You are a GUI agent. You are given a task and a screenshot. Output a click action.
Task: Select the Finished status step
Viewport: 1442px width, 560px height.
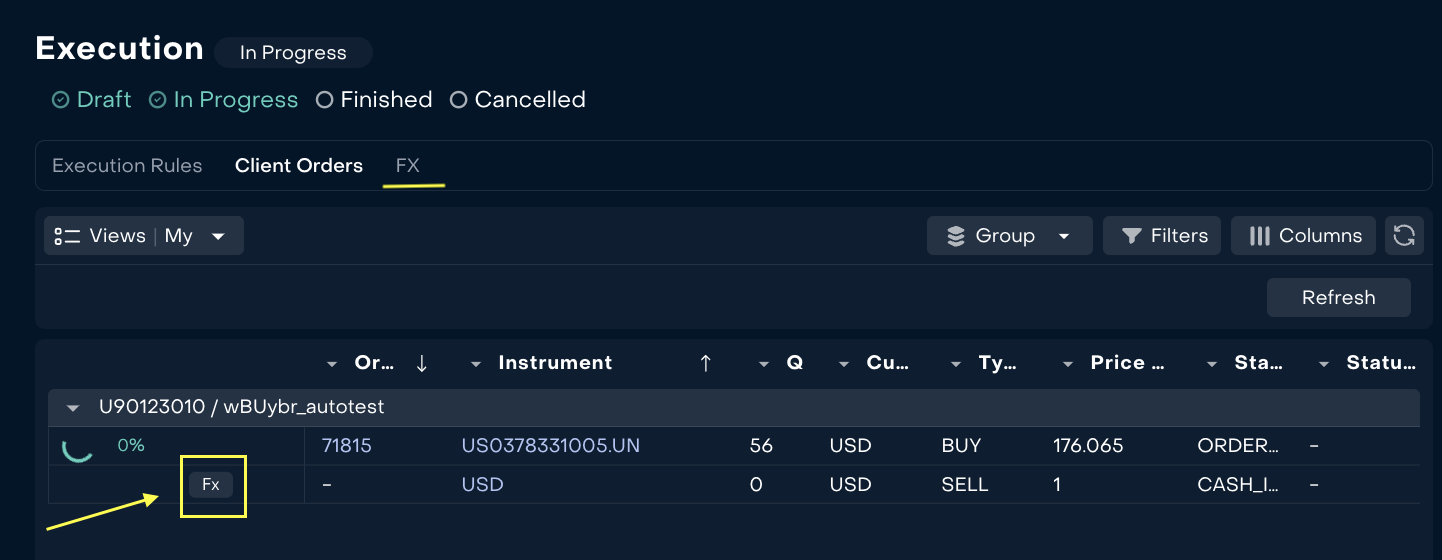click(374, 100)
